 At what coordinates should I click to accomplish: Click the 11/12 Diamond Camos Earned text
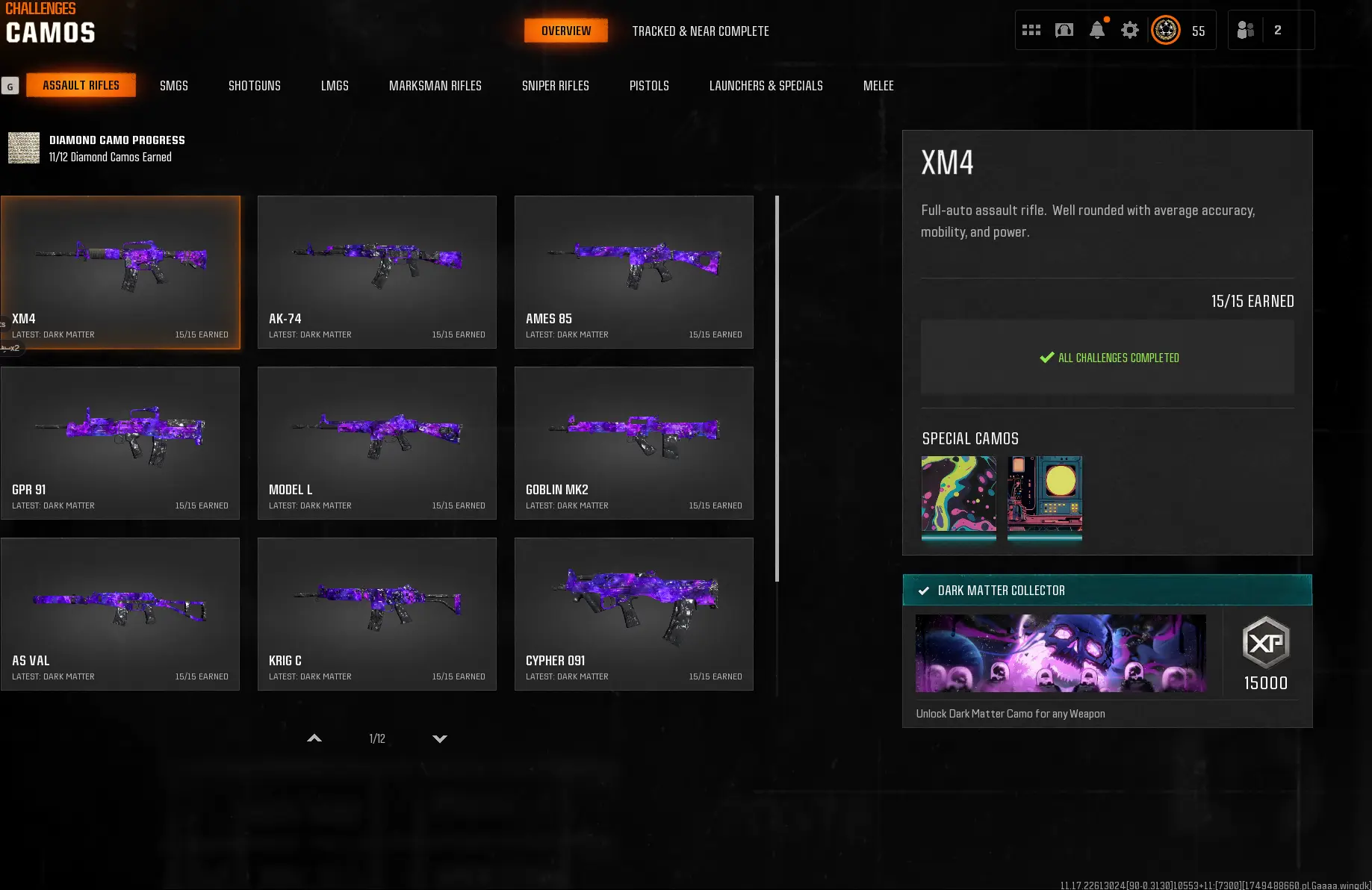[111, 158]
